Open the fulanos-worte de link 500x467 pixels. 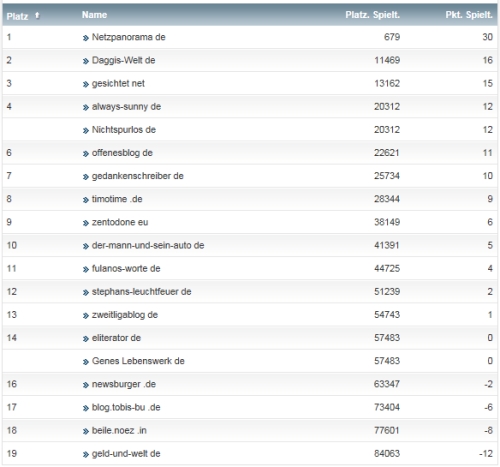point(126,268)
